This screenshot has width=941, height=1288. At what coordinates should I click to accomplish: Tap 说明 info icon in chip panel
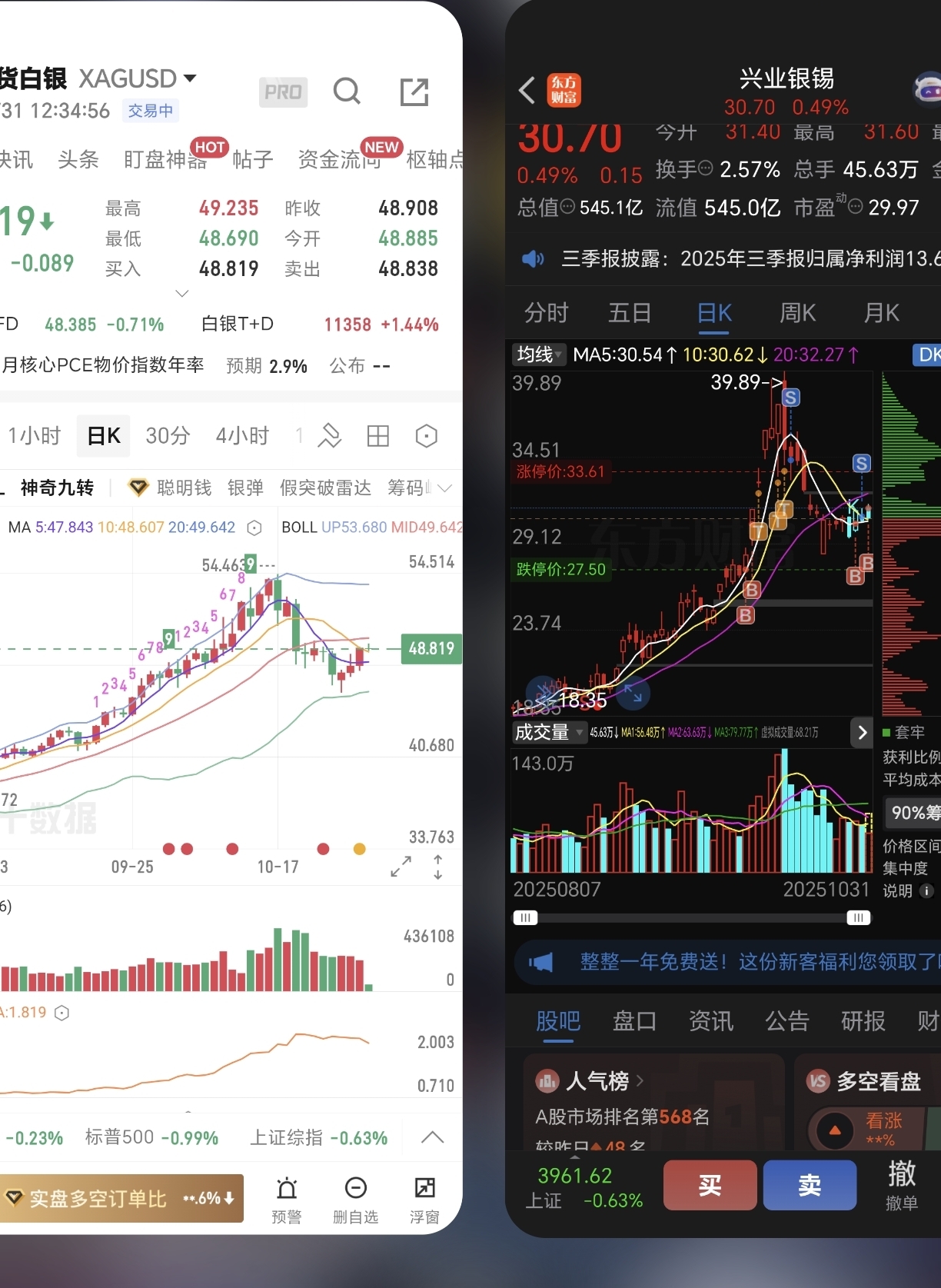(926, 891)
